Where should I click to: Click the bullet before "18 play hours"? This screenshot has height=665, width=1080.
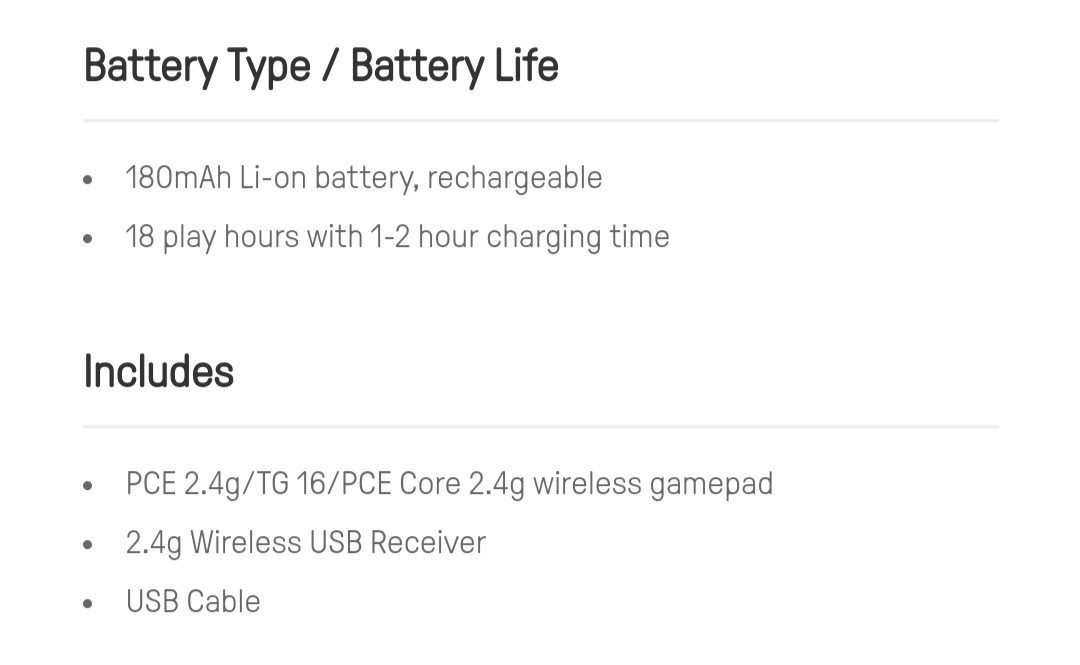pos(88,239)
